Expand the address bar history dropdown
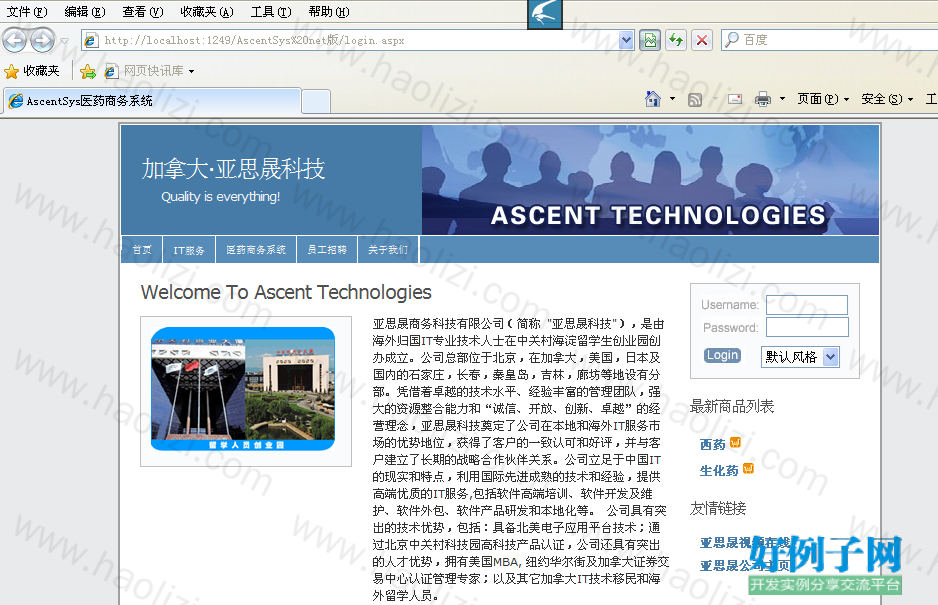938x605 pixels. click(x=626, y=40)
